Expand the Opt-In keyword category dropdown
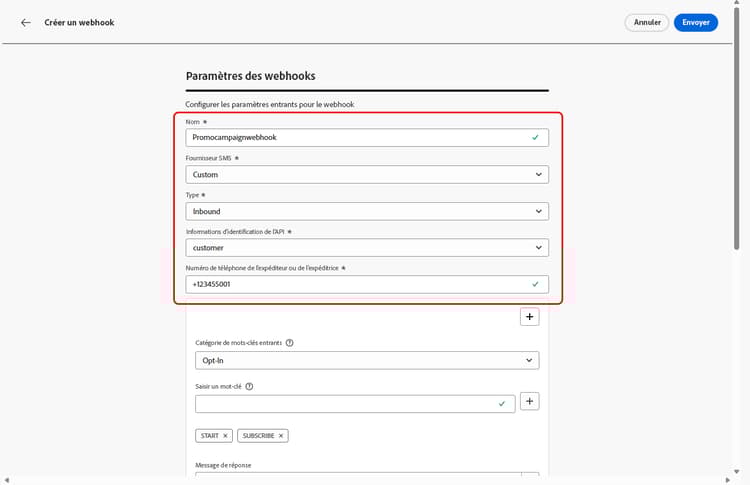The image size is (750, 485). [367, 360]
